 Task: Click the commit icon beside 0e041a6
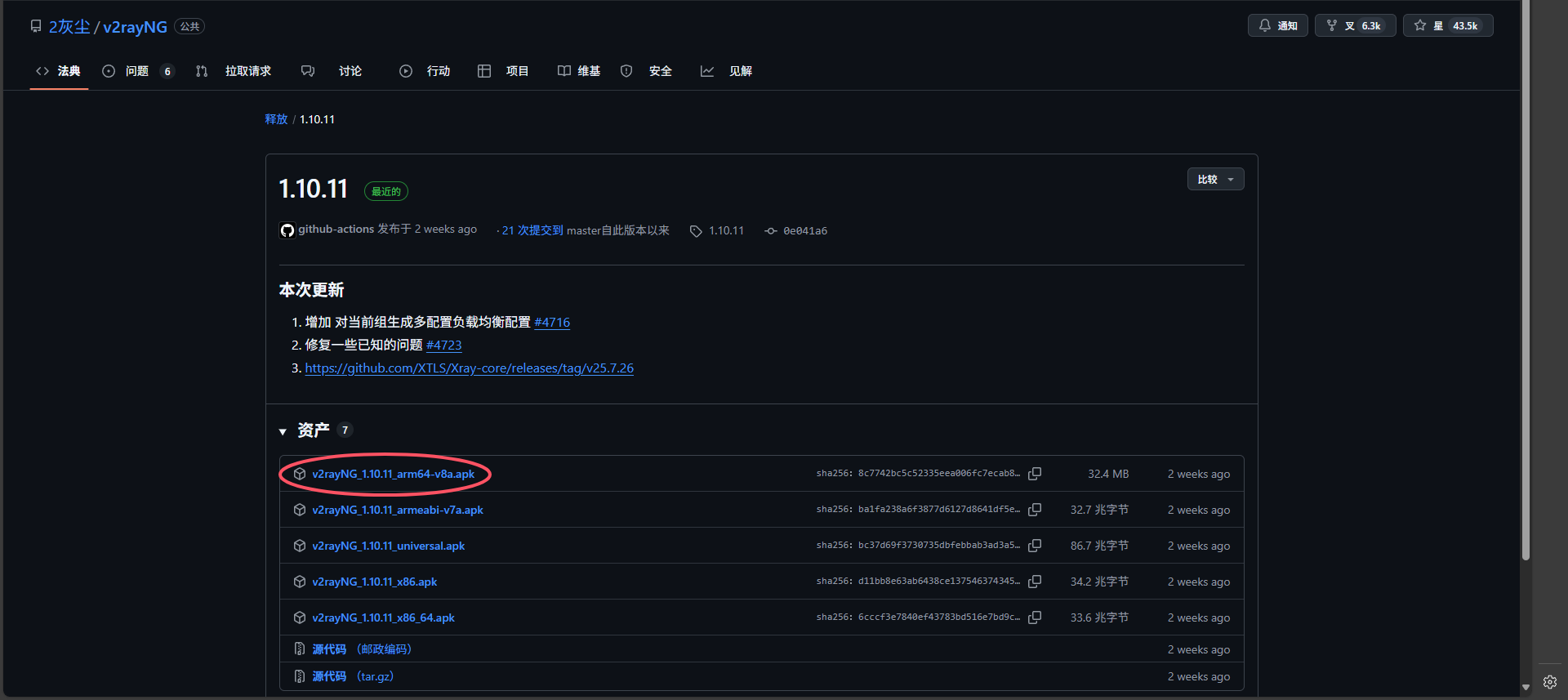pos(771,231)
